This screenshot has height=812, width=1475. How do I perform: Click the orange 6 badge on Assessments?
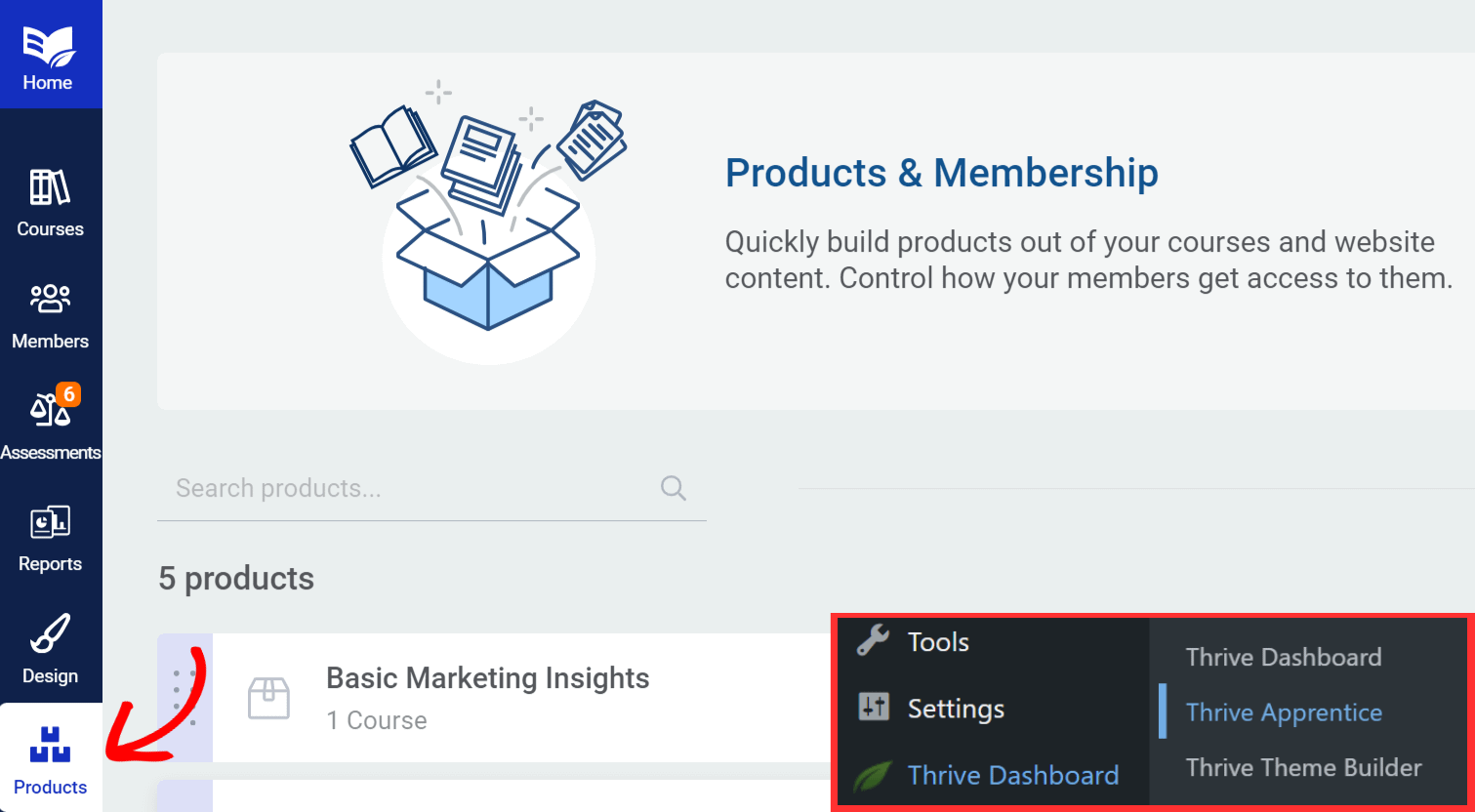(x=68, y=395)
